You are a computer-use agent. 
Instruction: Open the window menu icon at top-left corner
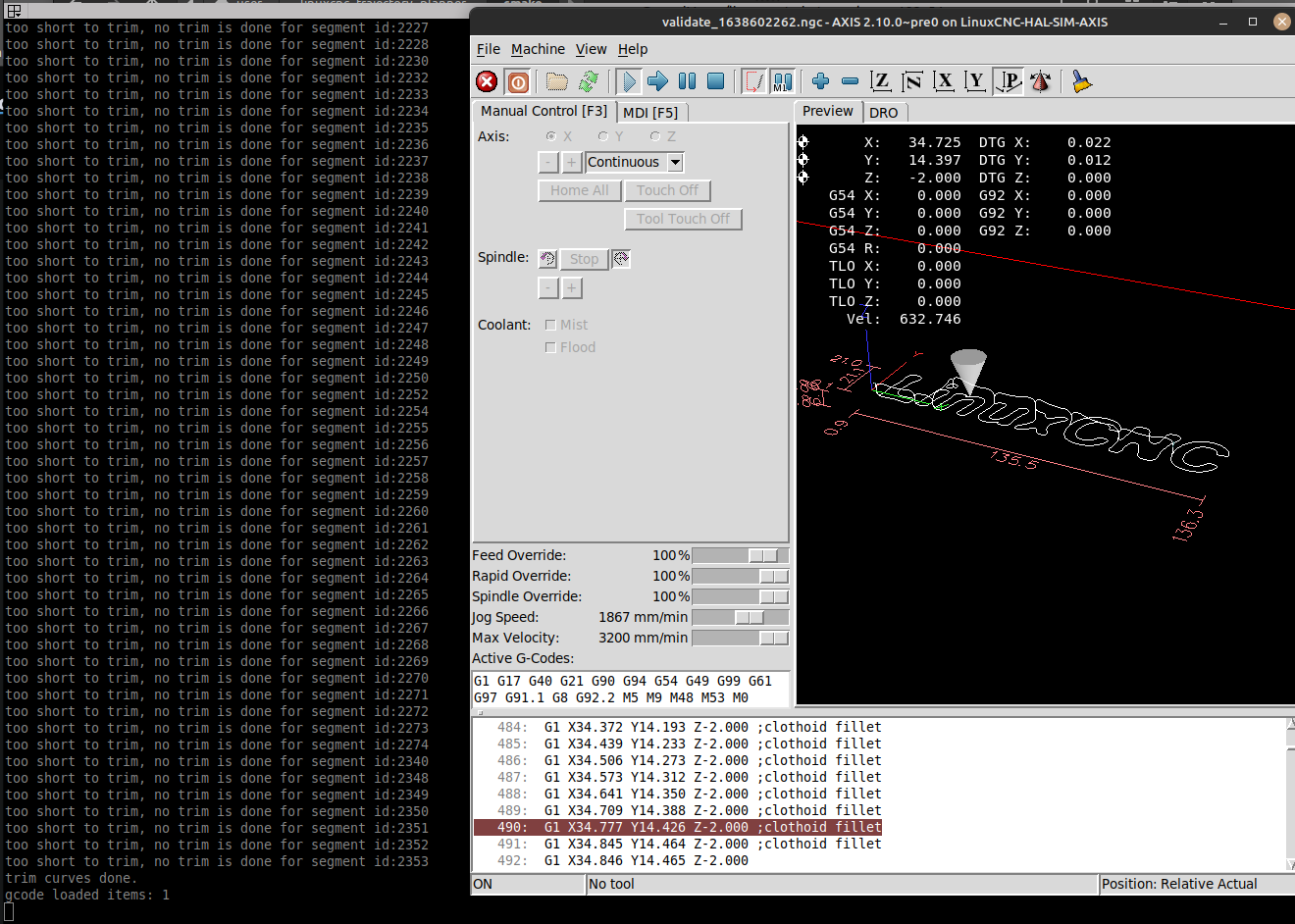pyautogui.click(x=14, y=11)
